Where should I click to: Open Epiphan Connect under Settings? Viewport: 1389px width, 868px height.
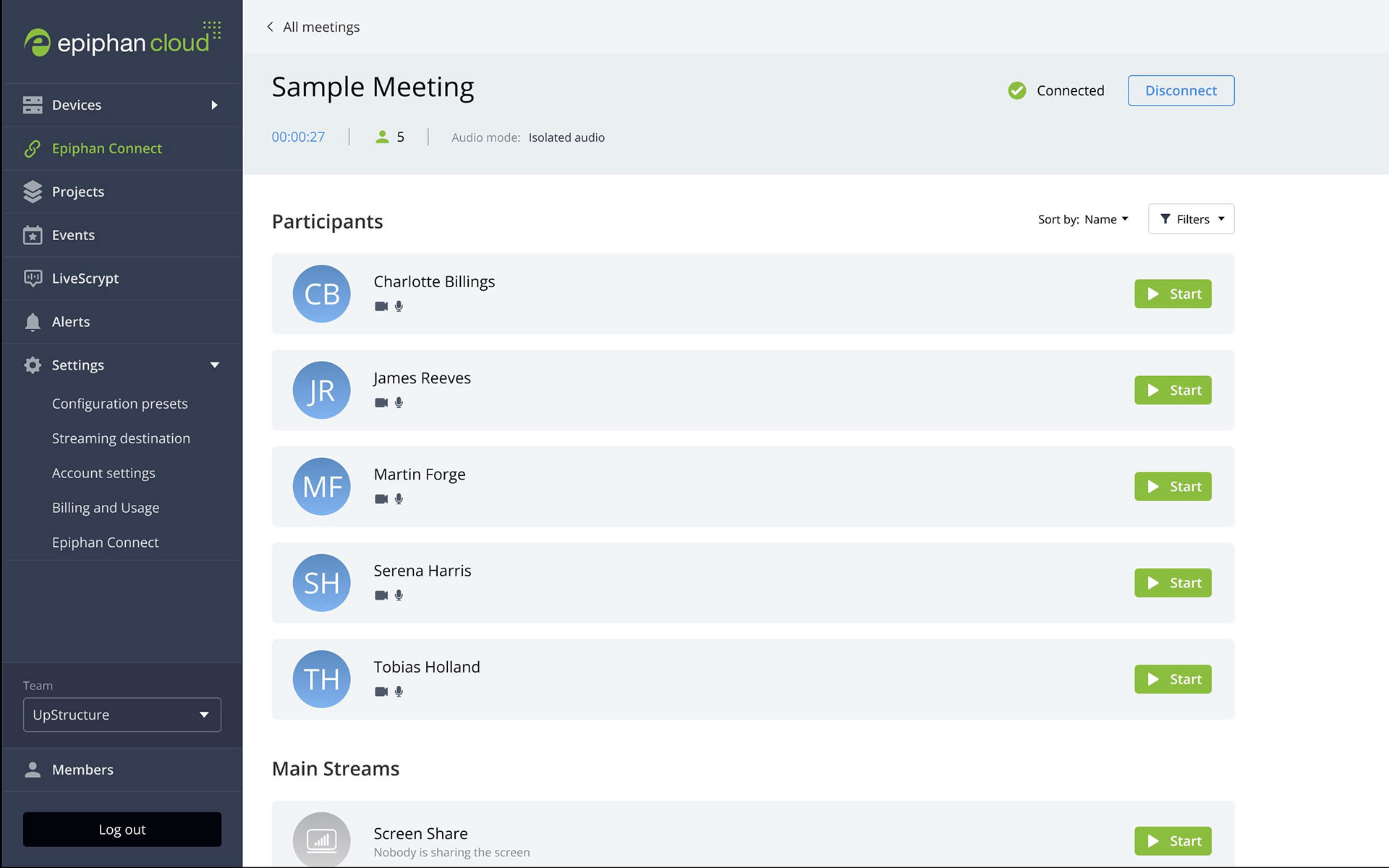click(x=105, y=542)
